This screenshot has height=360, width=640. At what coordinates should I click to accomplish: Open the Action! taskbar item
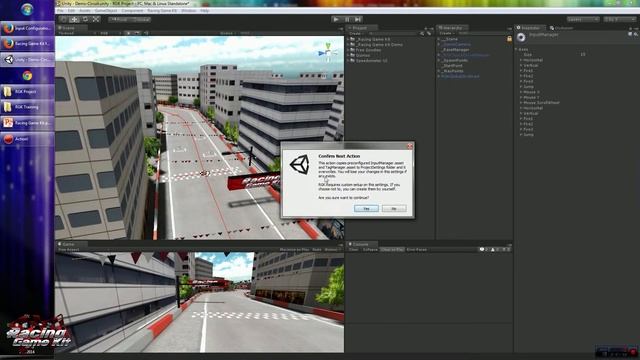click(x=27, y=139)
